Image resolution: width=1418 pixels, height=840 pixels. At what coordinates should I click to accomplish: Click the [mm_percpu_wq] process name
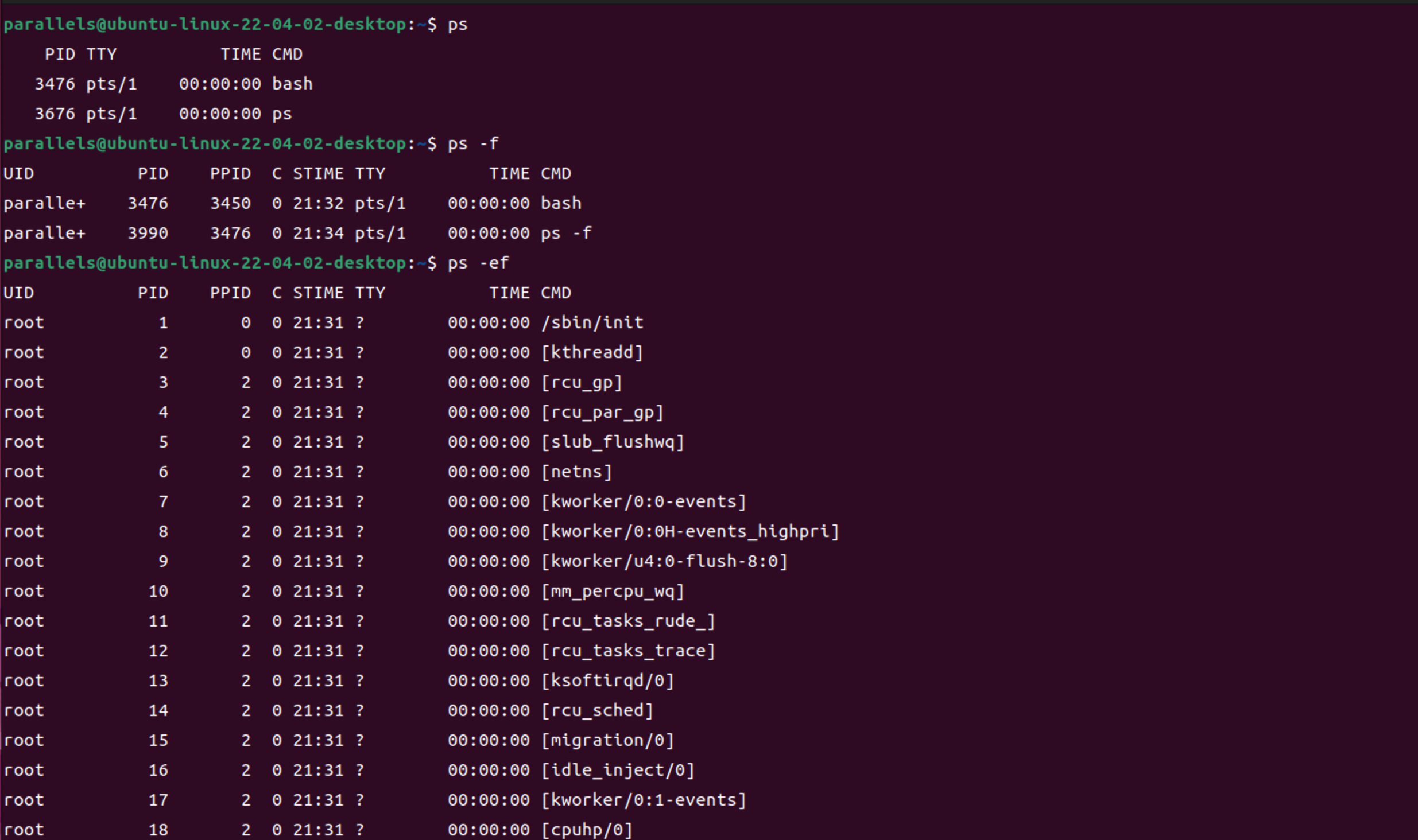(613, 591)
